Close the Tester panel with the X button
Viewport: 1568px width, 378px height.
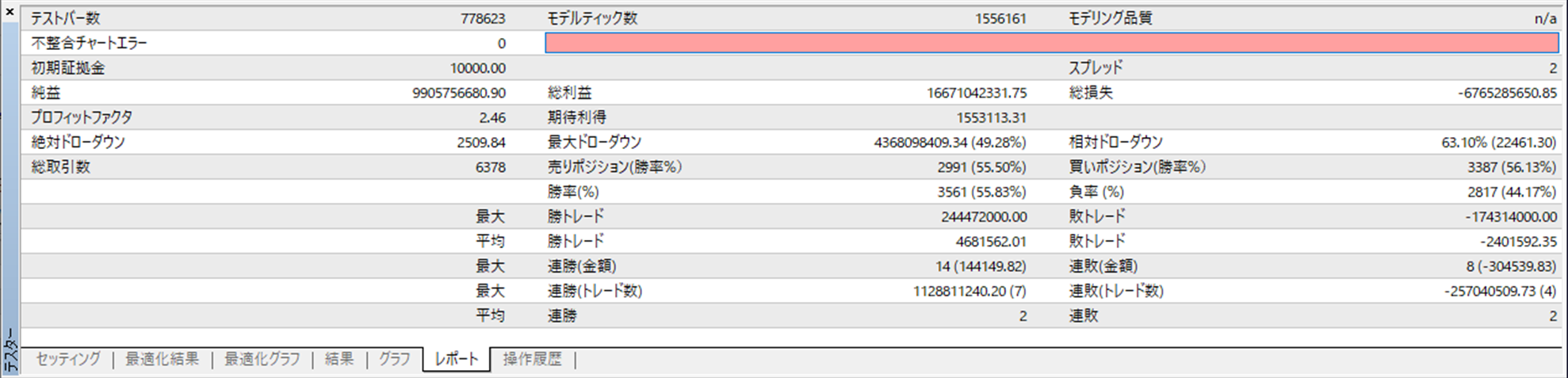coord(10,12)
